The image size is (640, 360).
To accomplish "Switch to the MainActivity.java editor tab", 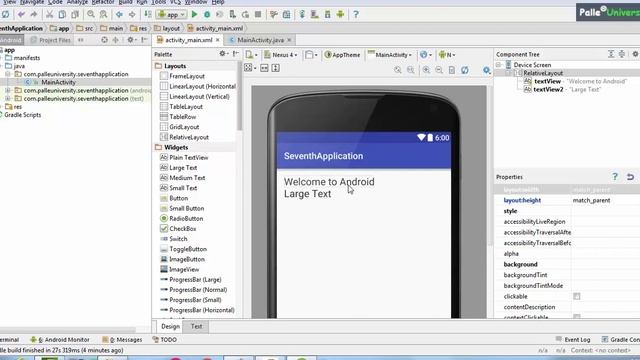I will tap(260, 40).
